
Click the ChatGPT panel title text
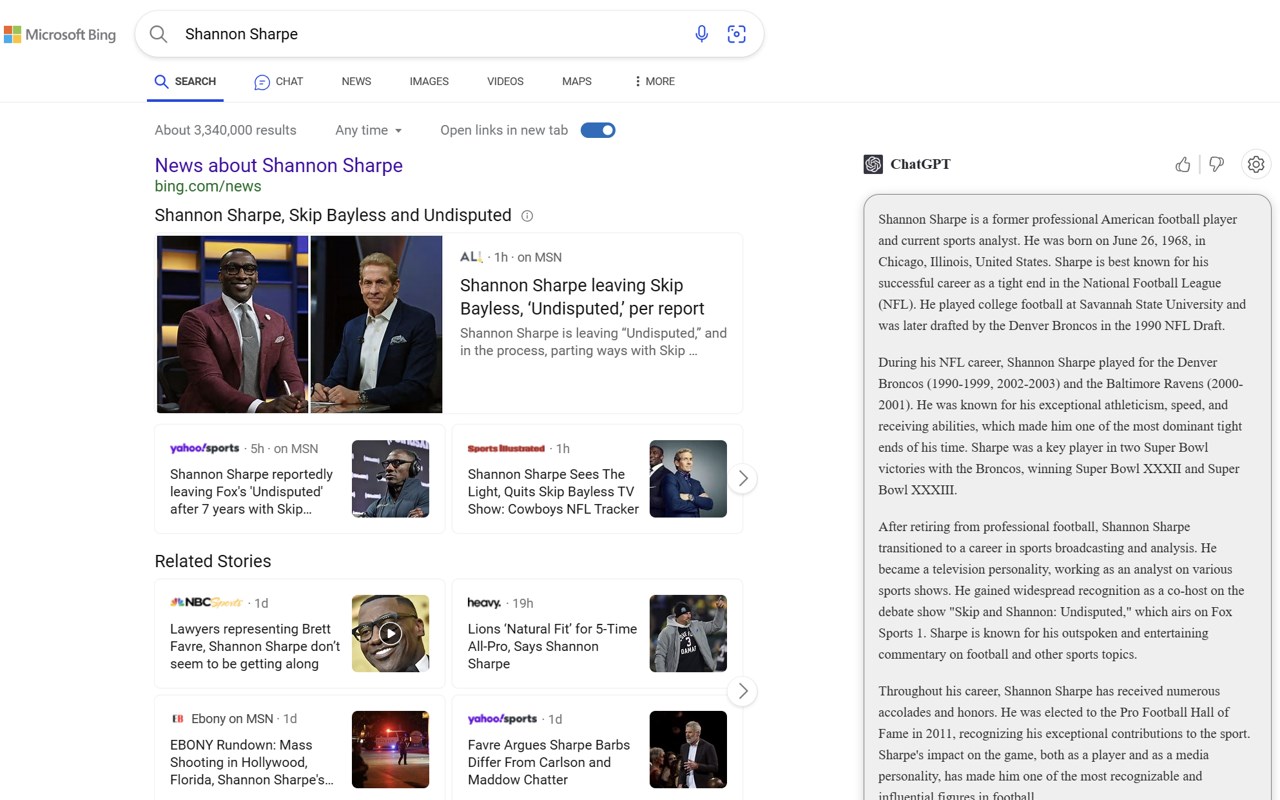(920, 164)
